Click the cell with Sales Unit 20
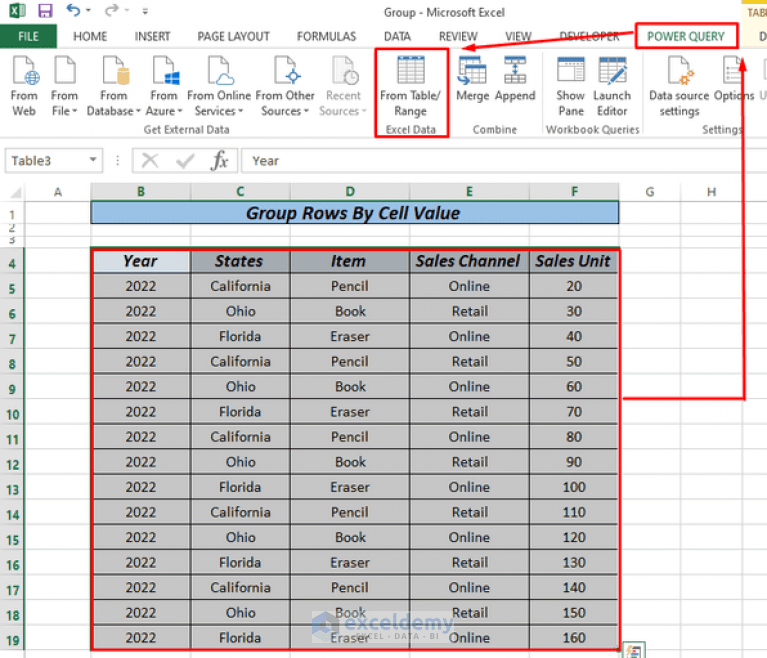The height and width of the screenshot is (658, 767). 574,286
